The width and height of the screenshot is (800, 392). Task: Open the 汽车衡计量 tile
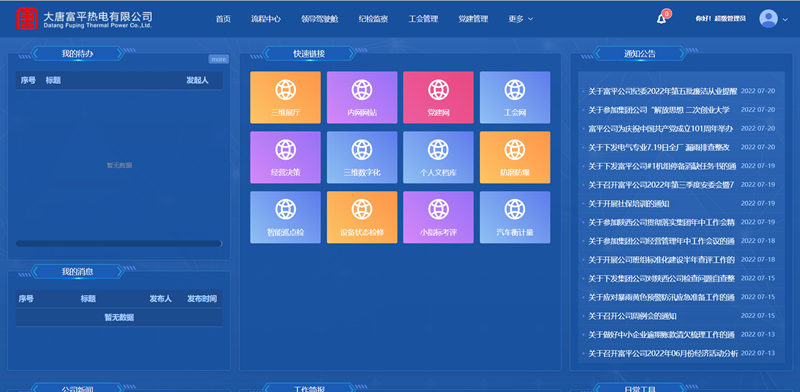pyautogui.click(x=515, y=217)
